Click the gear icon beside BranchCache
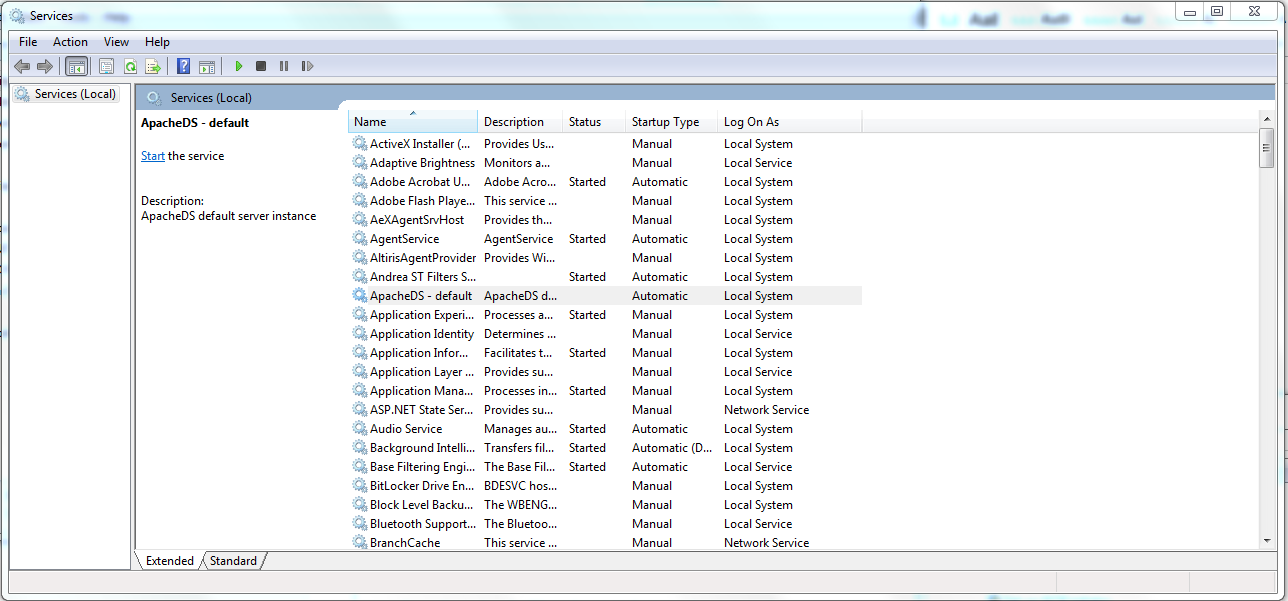The height and width of the screenshot is (601, 1288). click(360, 543)
